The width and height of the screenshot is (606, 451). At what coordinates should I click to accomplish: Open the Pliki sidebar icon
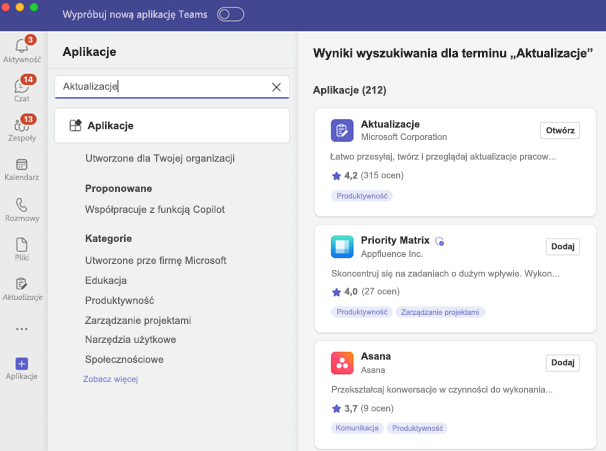tap(21, 245)
